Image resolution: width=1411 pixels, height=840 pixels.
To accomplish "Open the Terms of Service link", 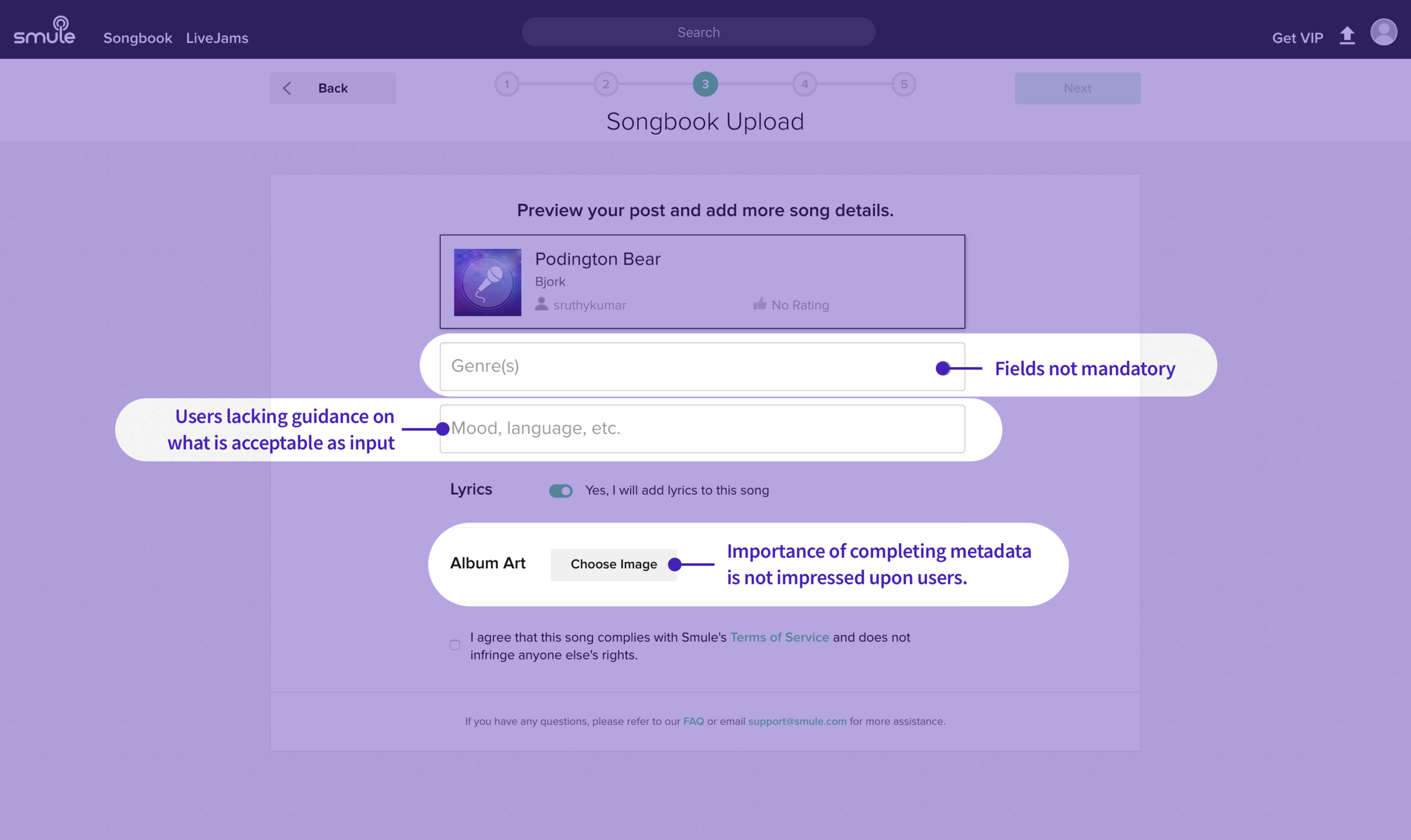I will (x=779, y=637).
